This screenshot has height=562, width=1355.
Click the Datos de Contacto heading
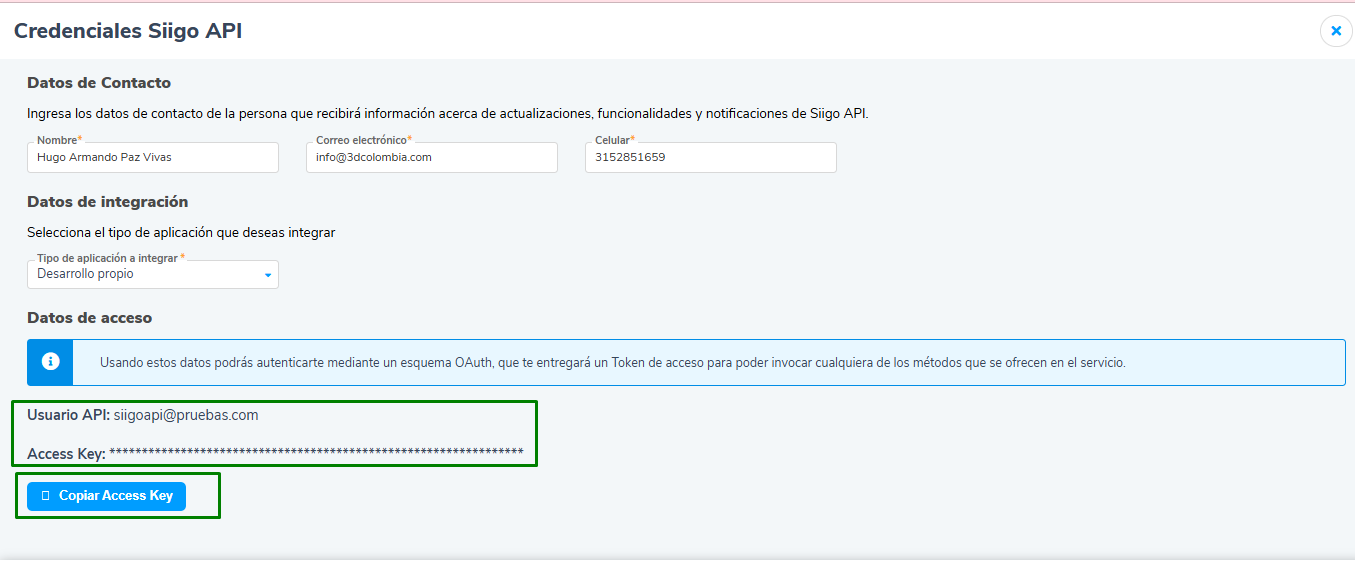99,83
